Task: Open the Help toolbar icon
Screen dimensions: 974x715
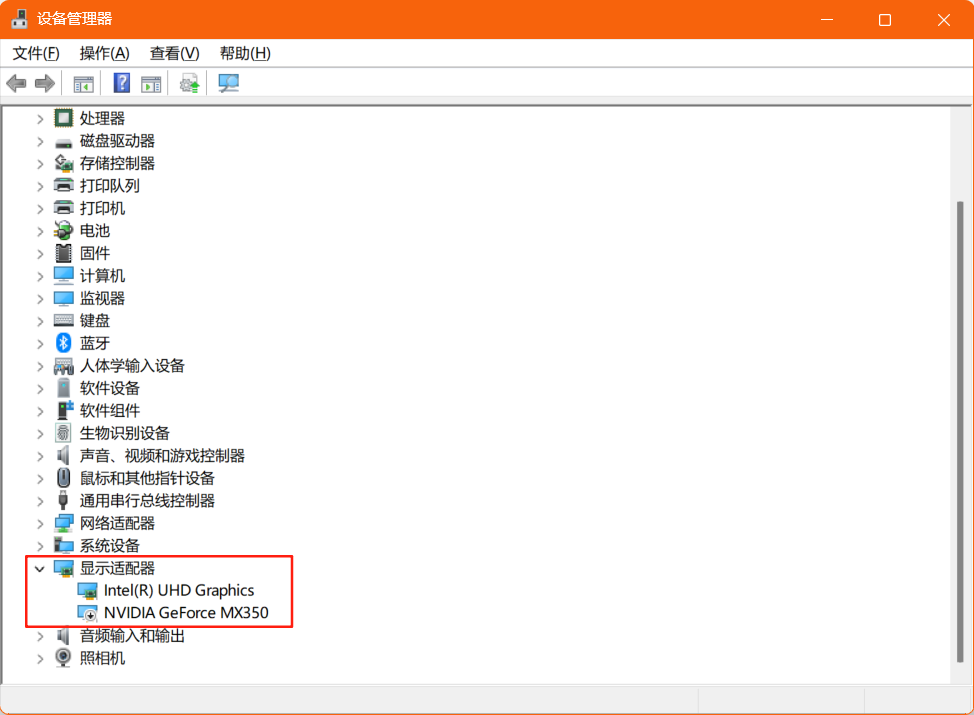Action: [x=122, y=83]
